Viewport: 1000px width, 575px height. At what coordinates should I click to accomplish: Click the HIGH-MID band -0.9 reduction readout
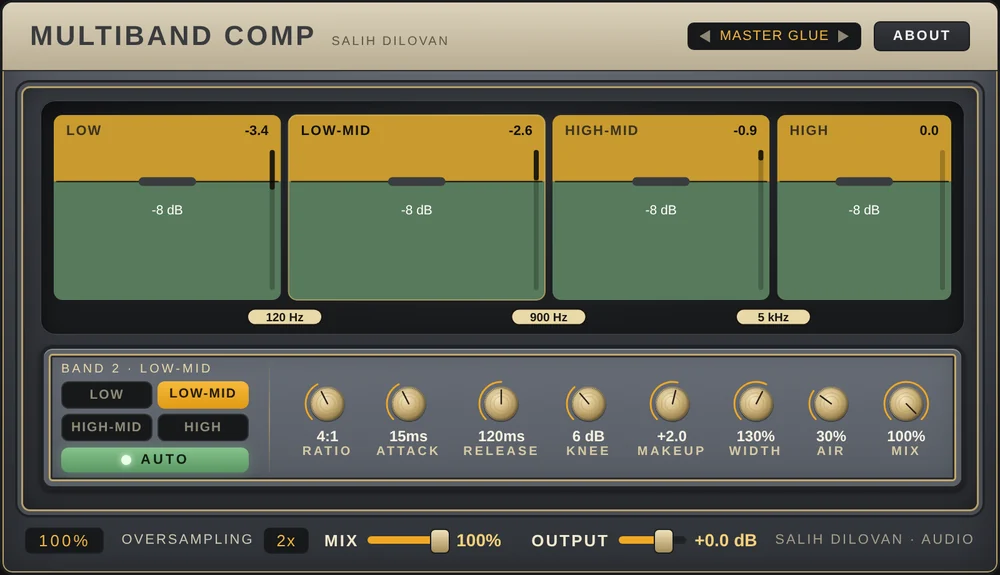745,131
